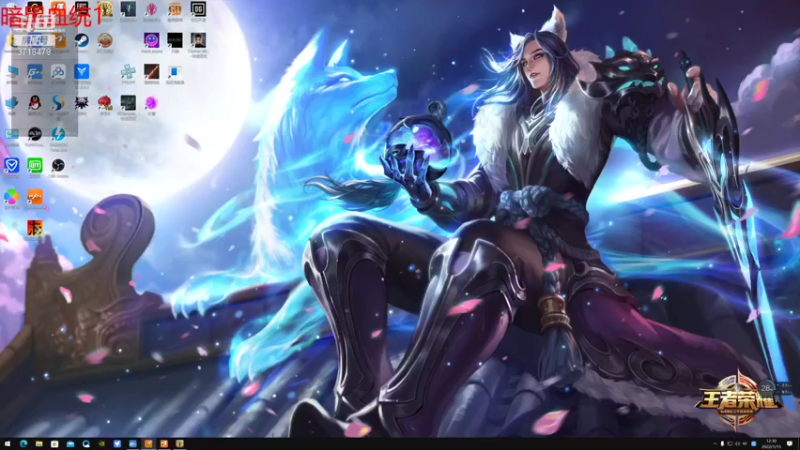Open the Baidu Netdisk cloud icon
This screenshot has width=800, height=450.
click(x=58, y=72)
